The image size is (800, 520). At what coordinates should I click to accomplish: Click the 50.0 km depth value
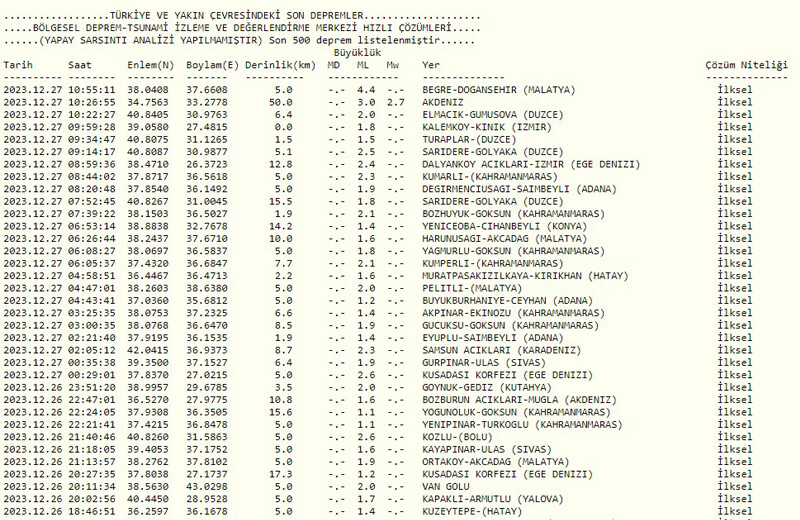[x=281, y=102]
